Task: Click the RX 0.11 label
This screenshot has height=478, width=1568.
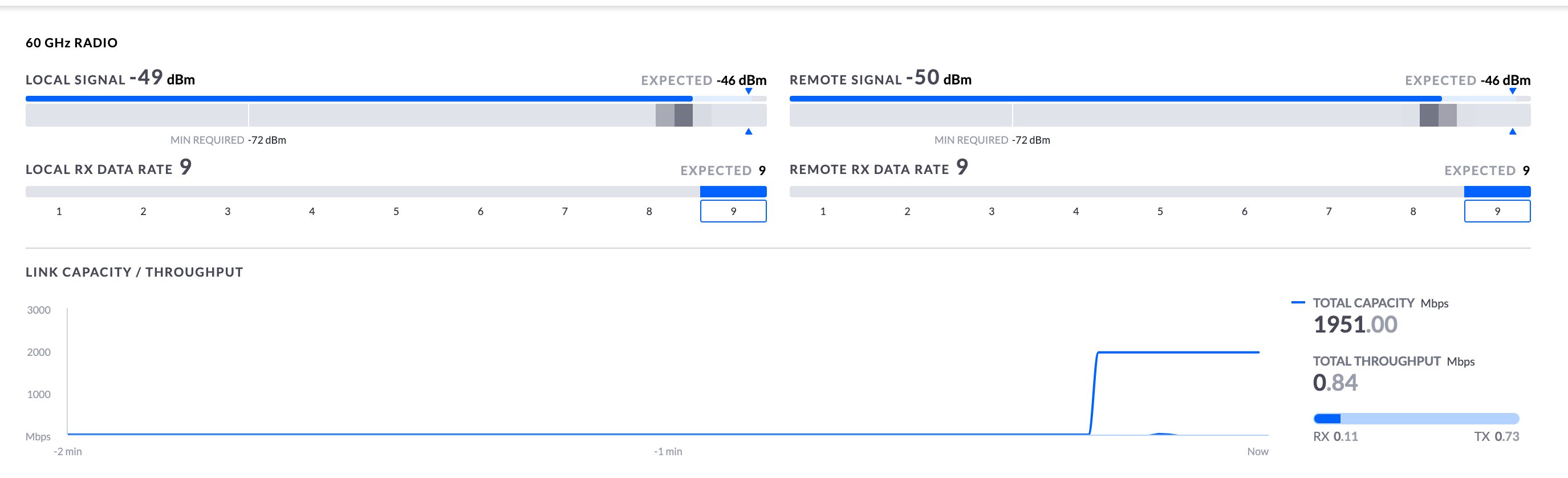Action: (1335, 436)
